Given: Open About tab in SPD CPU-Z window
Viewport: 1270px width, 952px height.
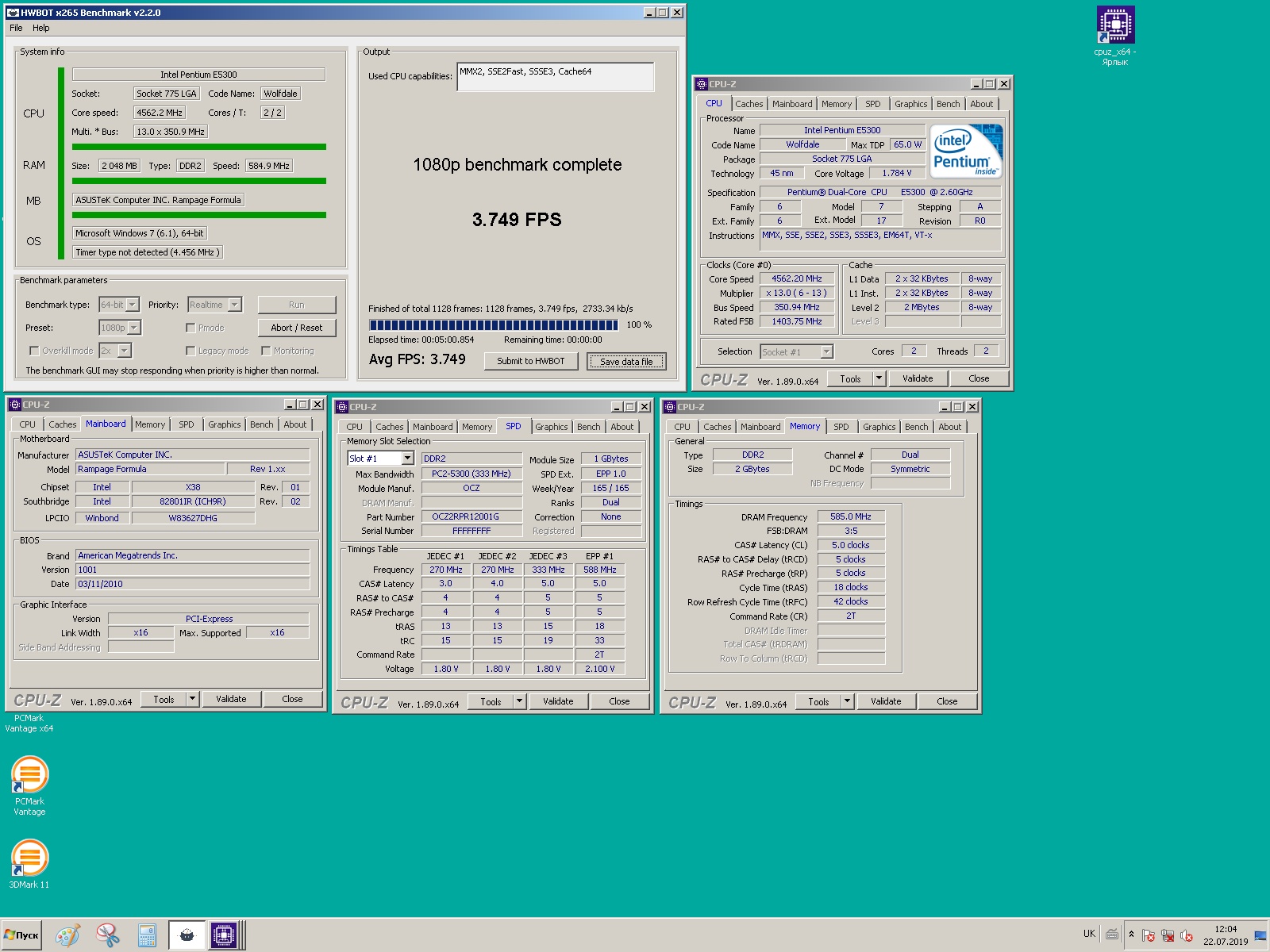Looking at the screenshot, I should (622, 427).
